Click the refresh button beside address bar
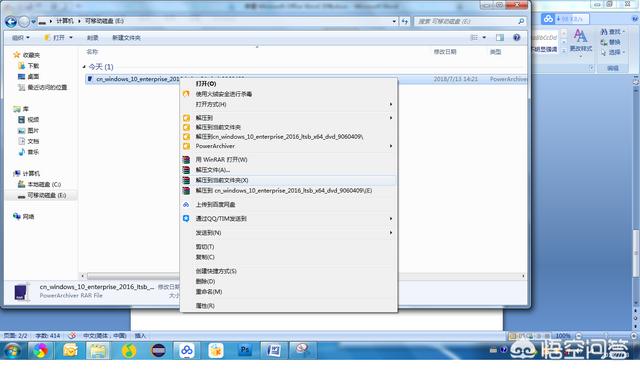The height and width of the screenshot is (372, 640). pyautogui.click(x=405, y=21)
